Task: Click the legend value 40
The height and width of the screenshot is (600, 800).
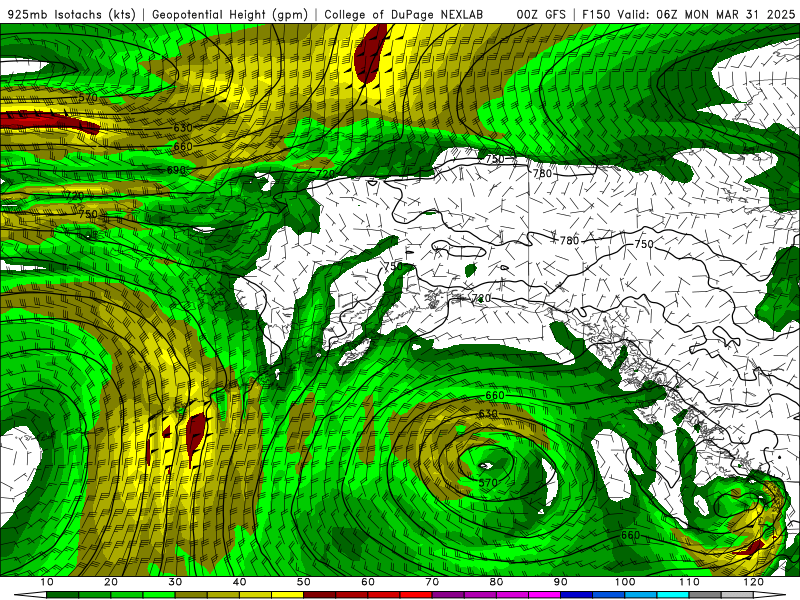Action: tap(239, 582)
